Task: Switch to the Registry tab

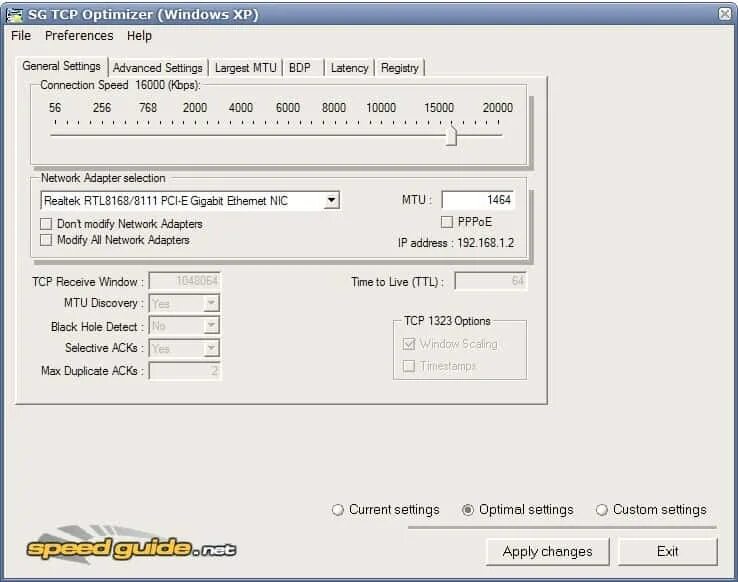Action: (x=400, y=68)
